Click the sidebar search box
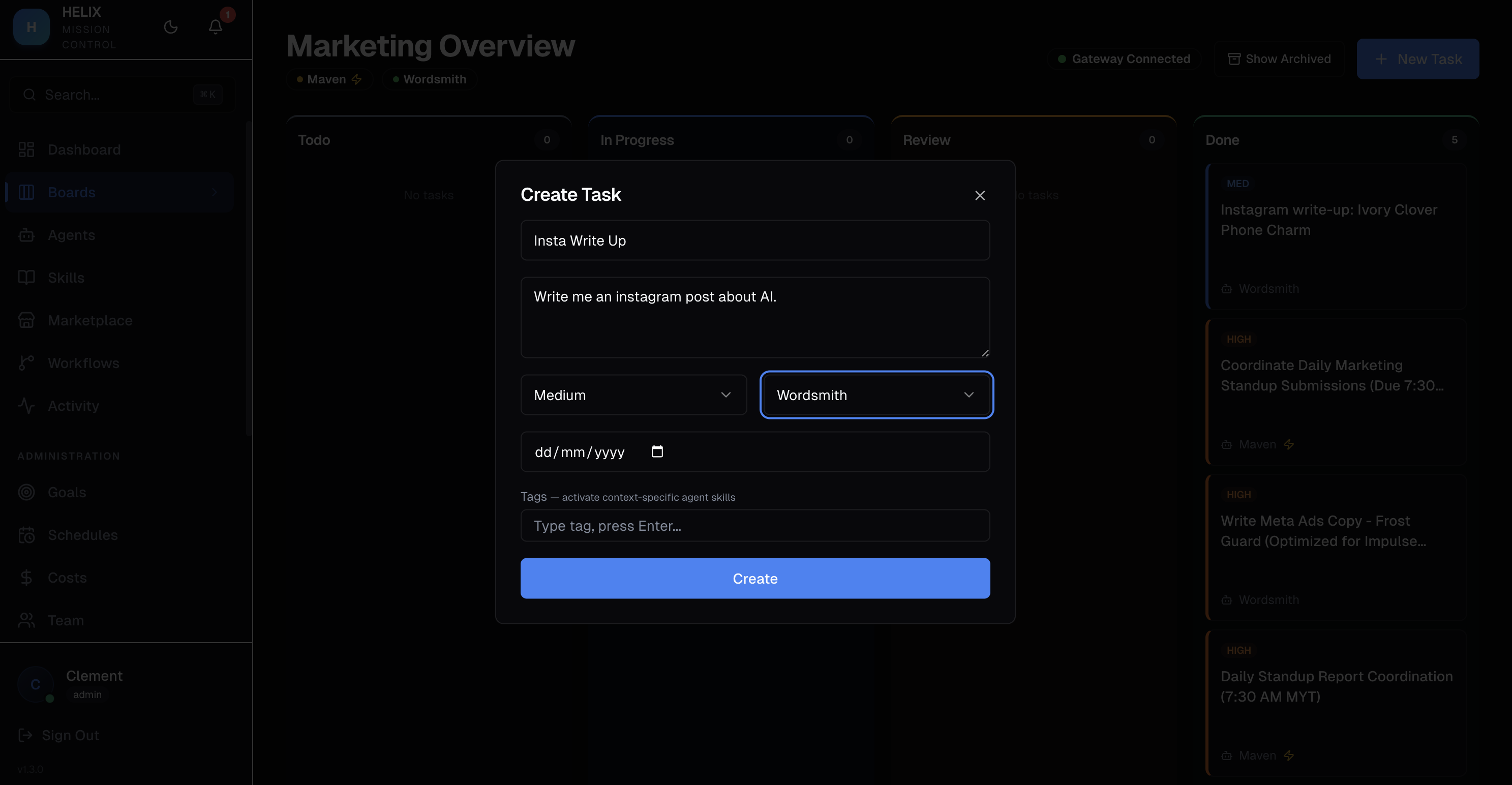The width and height of the screenshot is (1512, 785). 122,95
